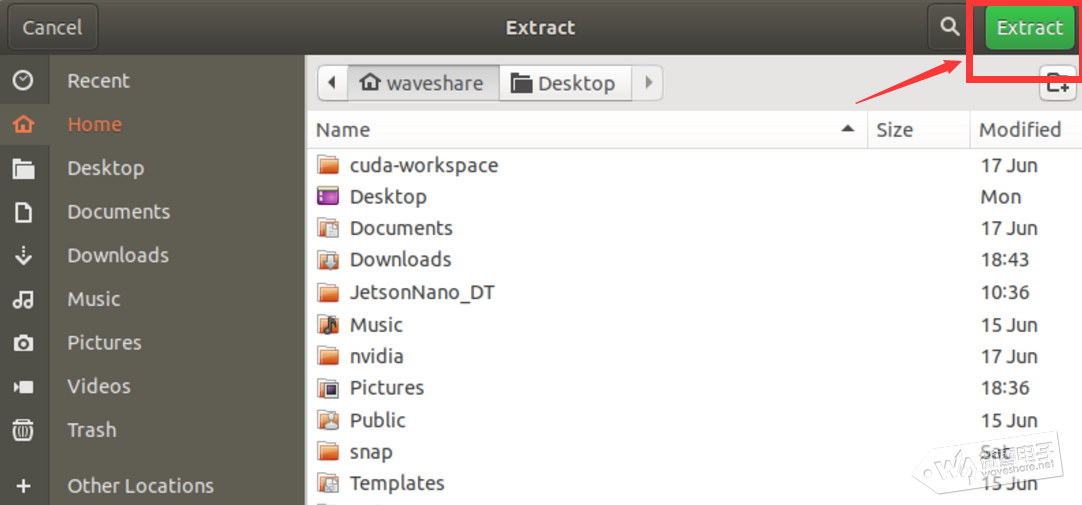
Task: Click the Templates folder icon
Action: click(x=328, y=483)
